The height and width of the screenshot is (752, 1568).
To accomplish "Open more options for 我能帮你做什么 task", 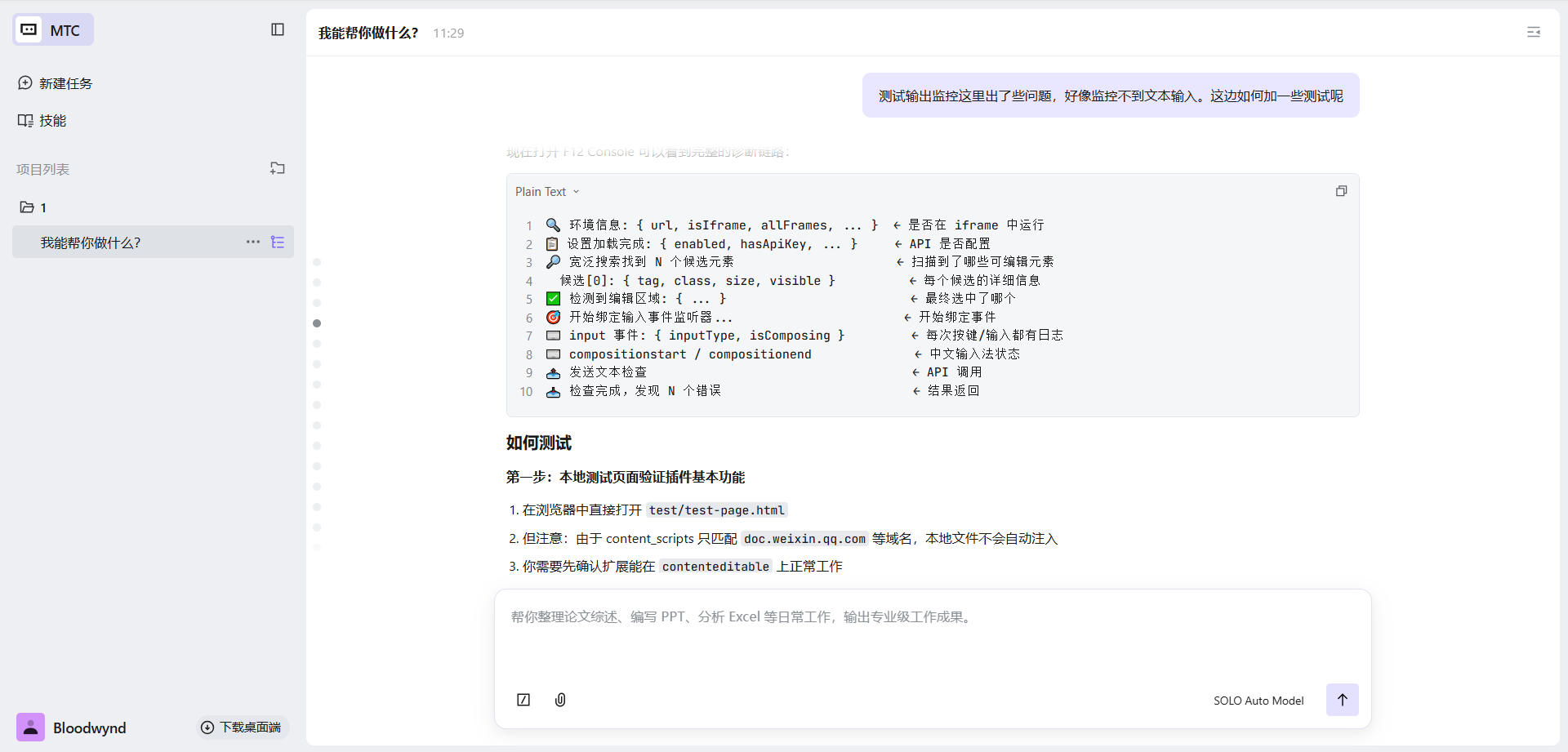I will coord(253,243).
